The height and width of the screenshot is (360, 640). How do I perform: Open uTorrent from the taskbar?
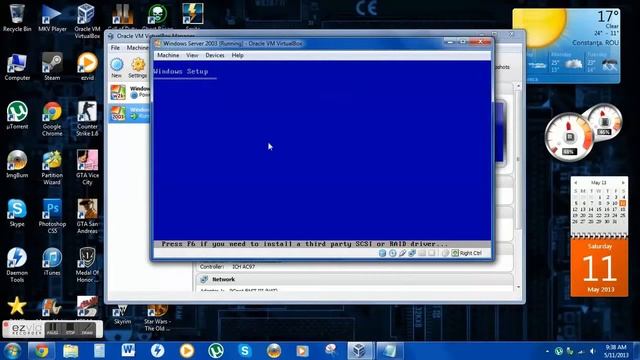(x=216, y=351)
